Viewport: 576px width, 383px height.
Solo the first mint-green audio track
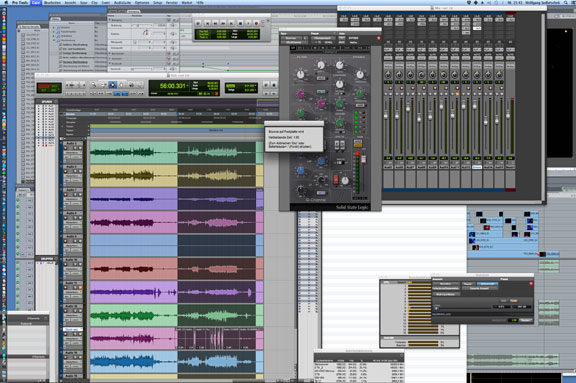coord(76,148)
